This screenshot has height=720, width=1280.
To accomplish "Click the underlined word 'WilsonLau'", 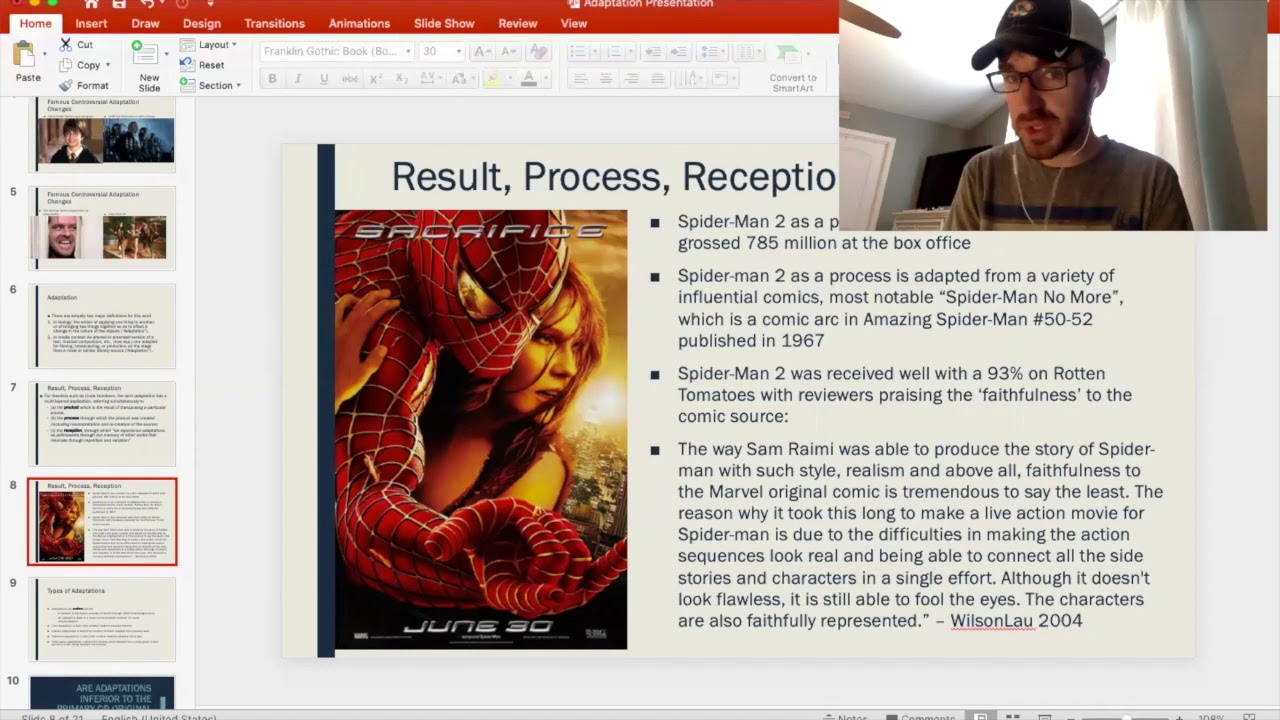I will [991, 621].
